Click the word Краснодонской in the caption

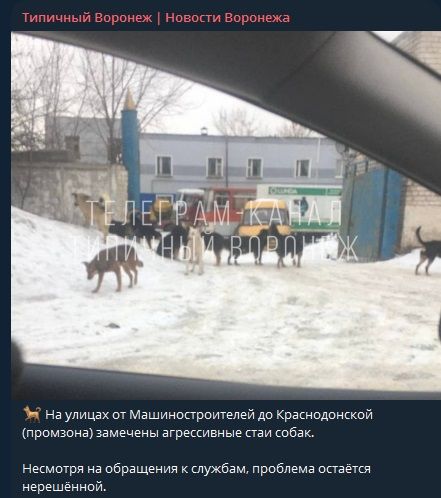click(x=324, y=415)
